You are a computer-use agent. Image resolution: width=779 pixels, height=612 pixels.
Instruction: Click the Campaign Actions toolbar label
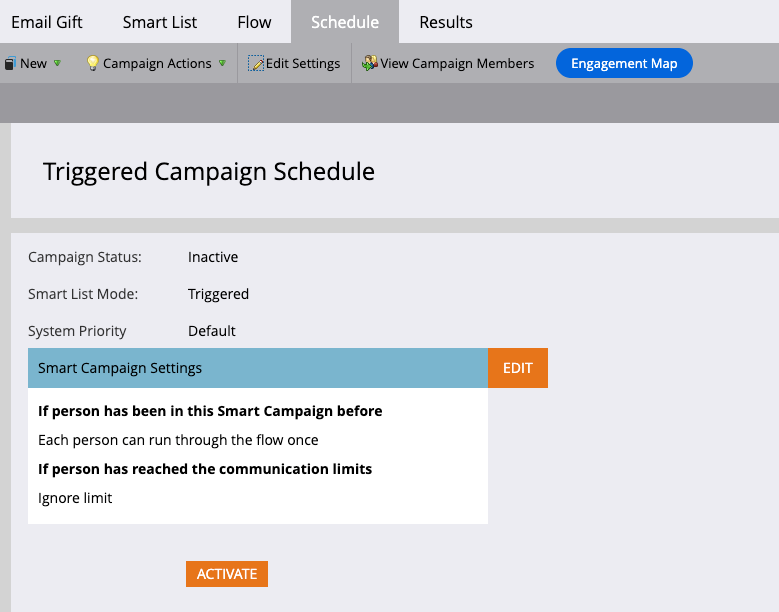[x=157, y=64]
